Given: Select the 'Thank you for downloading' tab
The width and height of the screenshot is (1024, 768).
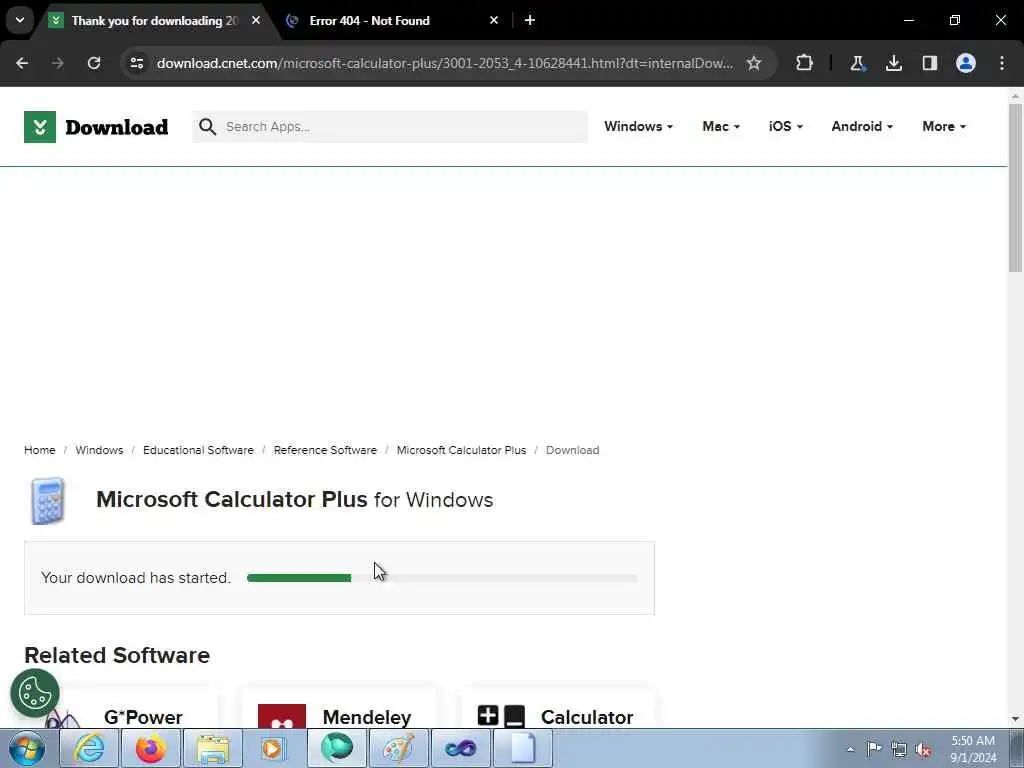Looking at the screenshot, I should click(155, 21).
